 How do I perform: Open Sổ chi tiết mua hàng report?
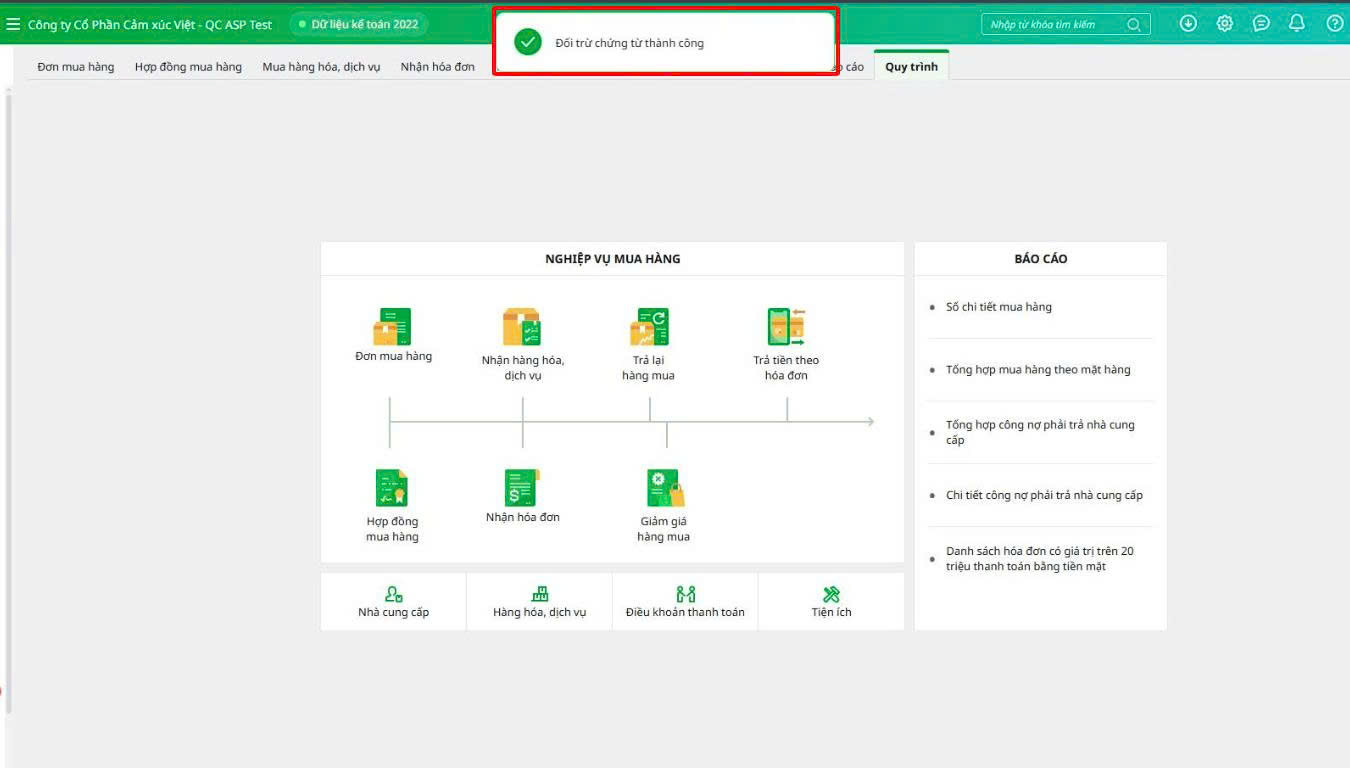click(x=998, y=307)
